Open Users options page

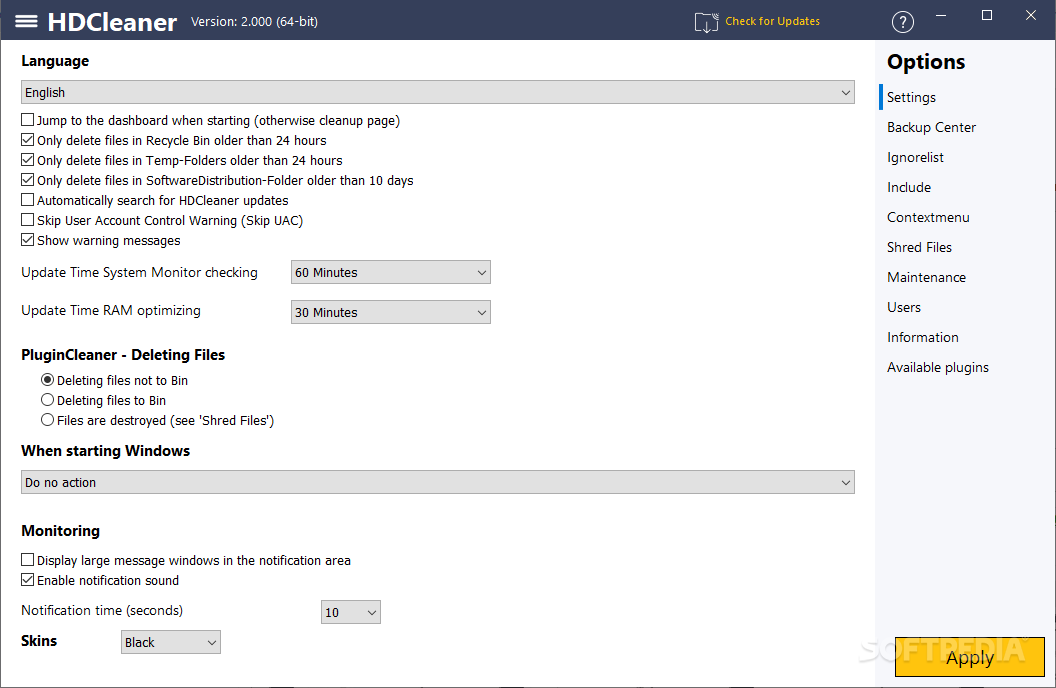pos(903,308)
